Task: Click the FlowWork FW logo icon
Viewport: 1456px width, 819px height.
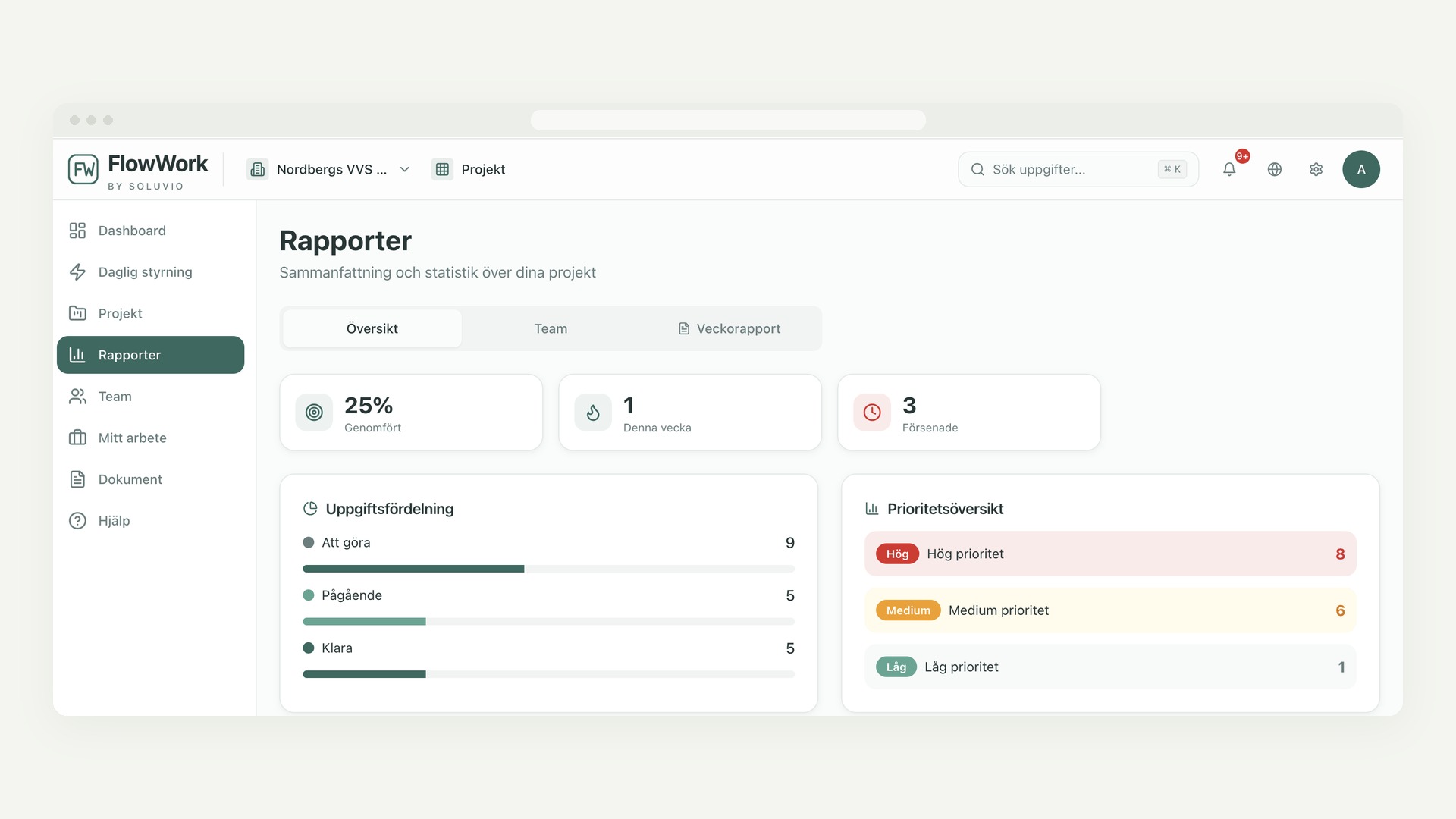Action: 83,169
